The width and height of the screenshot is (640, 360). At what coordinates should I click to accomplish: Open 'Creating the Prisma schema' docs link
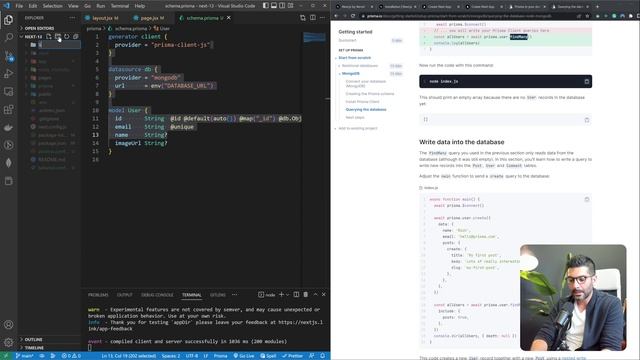[370, 93]
